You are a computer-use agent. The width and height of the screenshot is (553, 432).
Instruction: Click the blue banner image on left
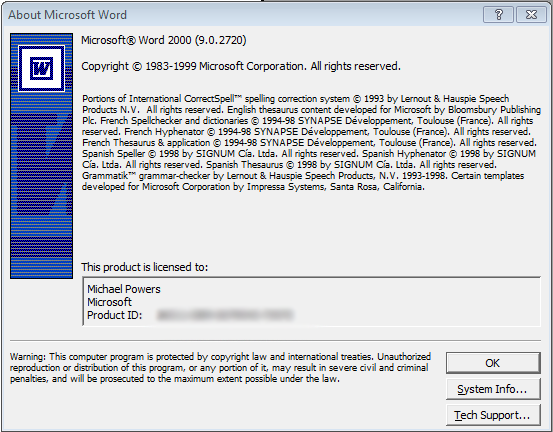(42, 156)
